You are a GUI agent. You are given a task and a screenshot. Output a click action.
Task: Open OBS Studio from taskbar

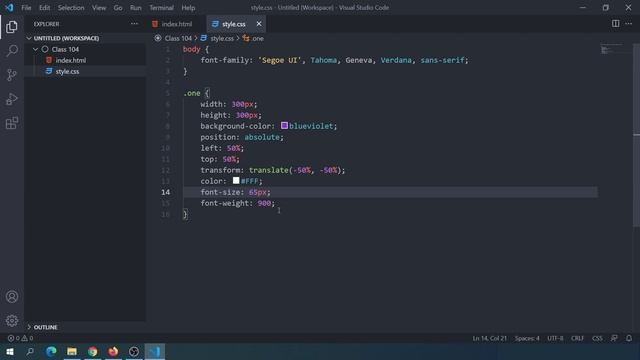tap(134, 351)
